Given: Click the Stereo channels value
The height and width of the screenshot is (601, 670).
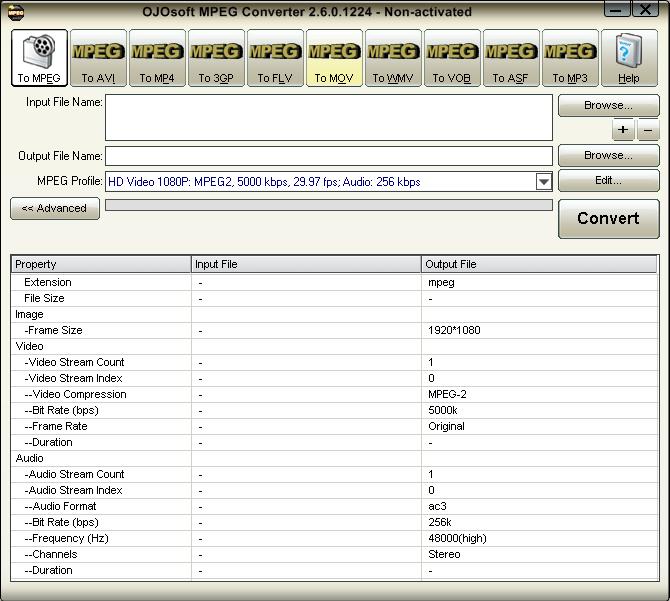Looking at the screenshot, I should point(444,554).
